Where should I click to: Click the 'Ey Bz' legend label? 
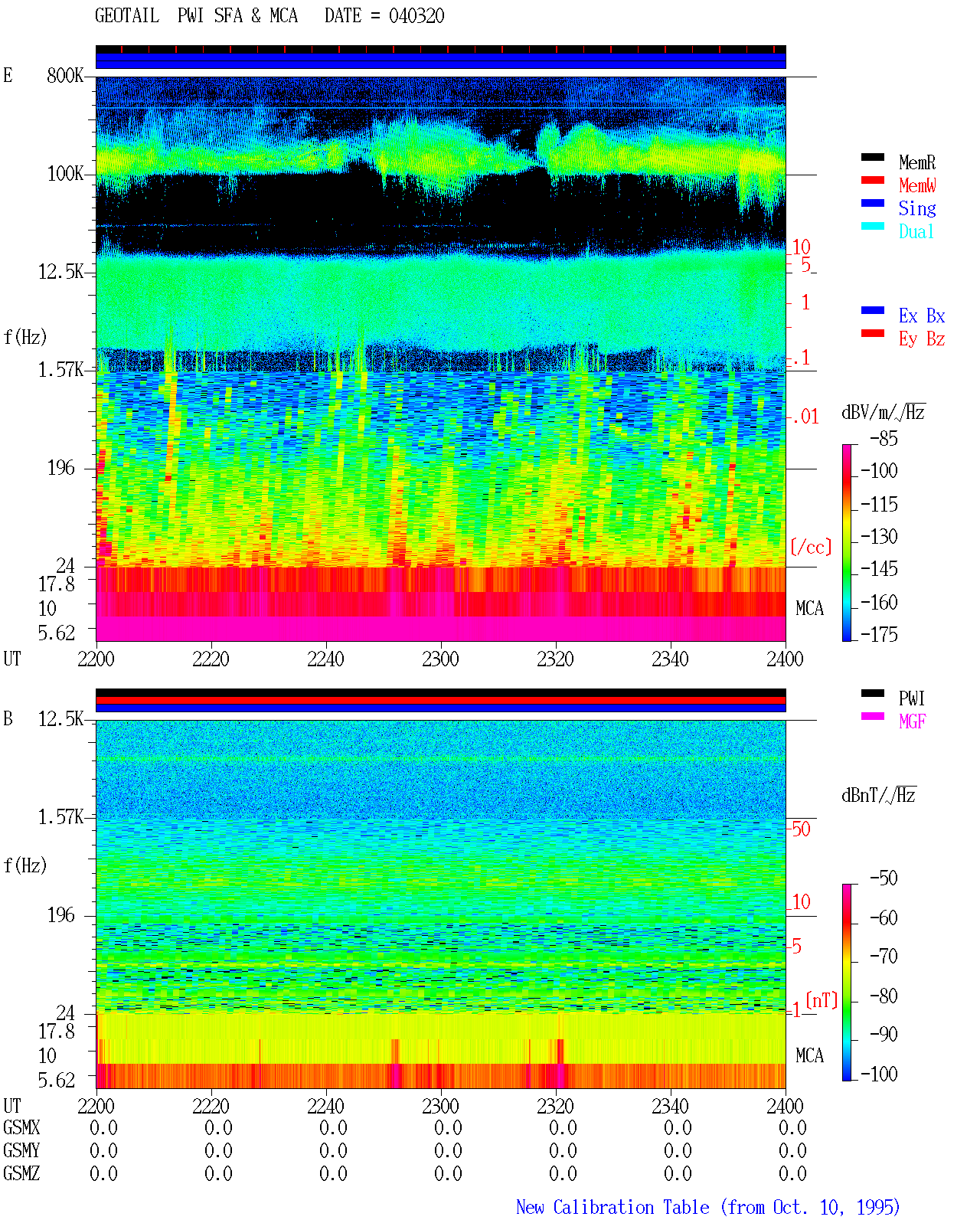pyautogui.click(x=922, y=339)
